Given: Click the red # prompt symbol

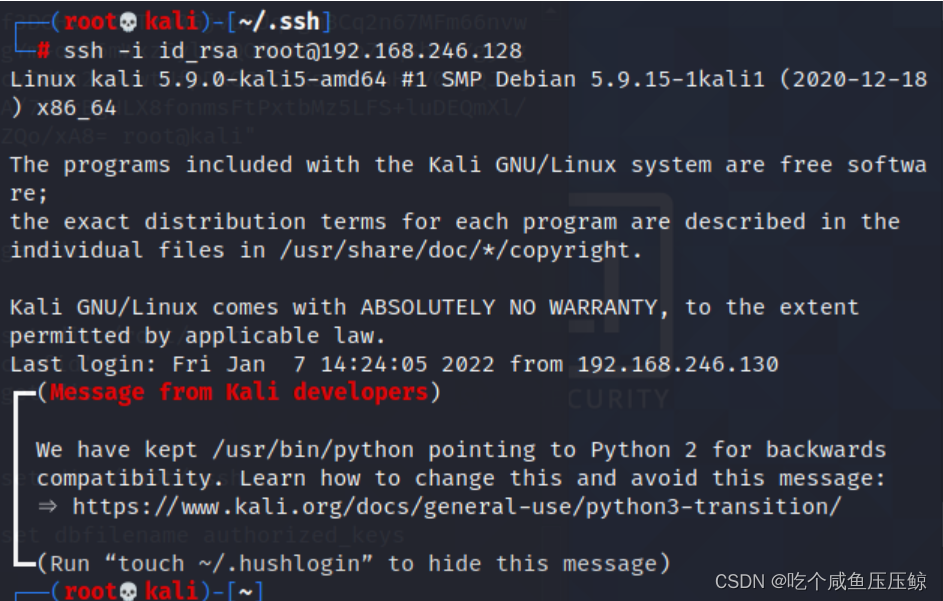Looking at the screenshot, I should pyautogui.click(x=43, y=51).
